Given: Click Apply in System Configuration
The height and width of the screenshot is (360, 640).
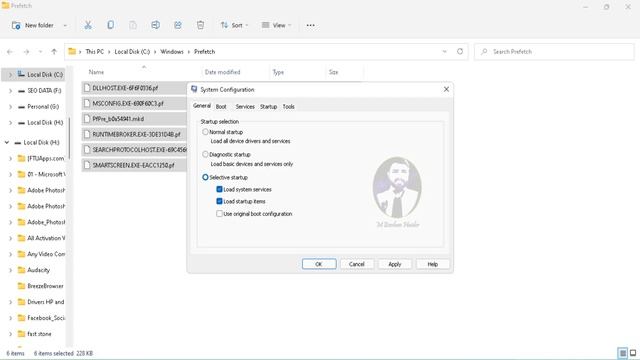Looking at the screenshot, I should tap(395, 264).
